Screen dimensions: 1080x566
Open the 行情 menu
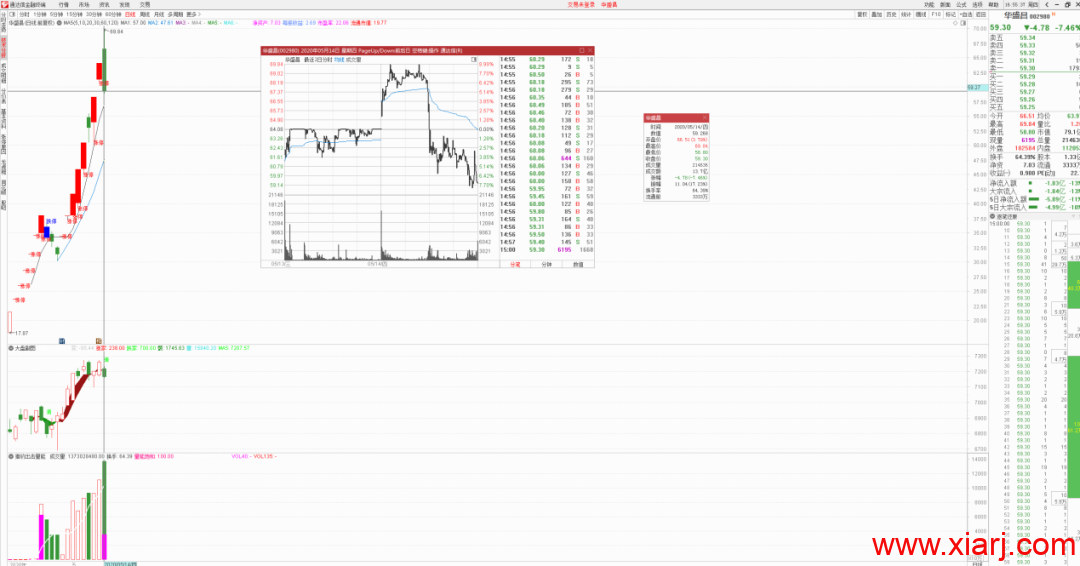click(x=64, y=4)
